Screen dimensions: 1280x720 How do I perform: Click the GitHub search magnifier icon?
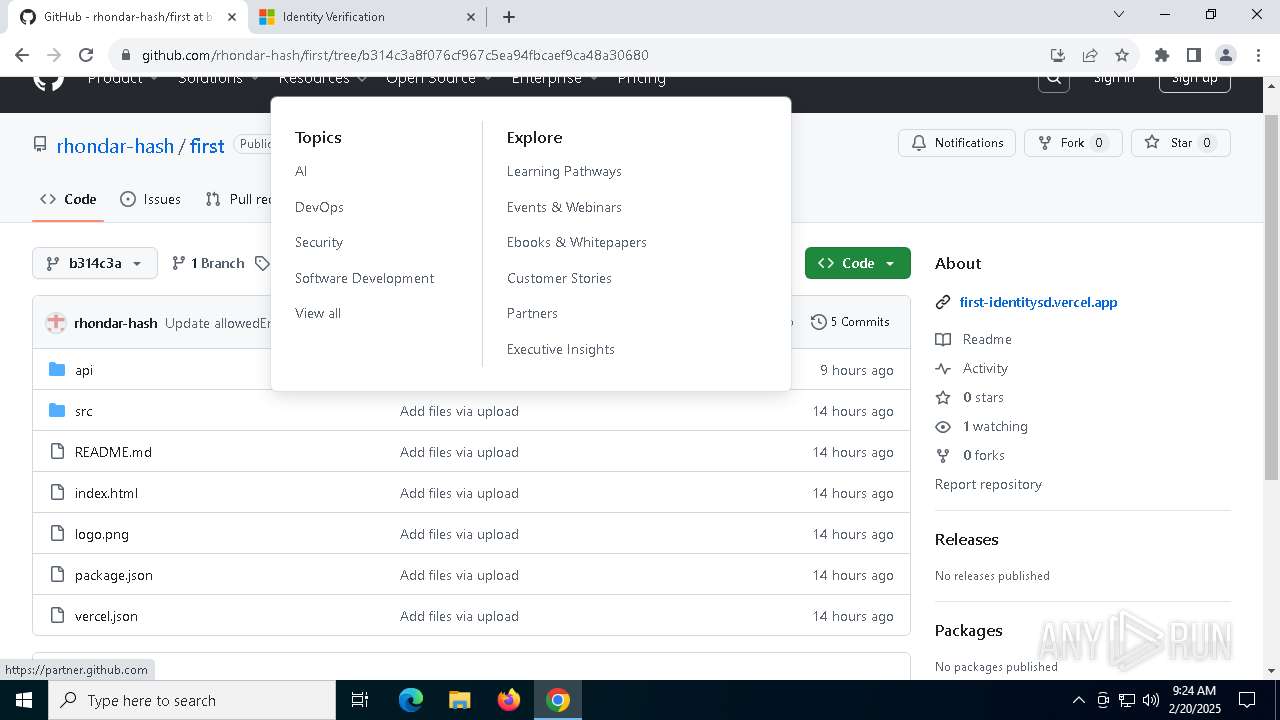coord(1054,80)
